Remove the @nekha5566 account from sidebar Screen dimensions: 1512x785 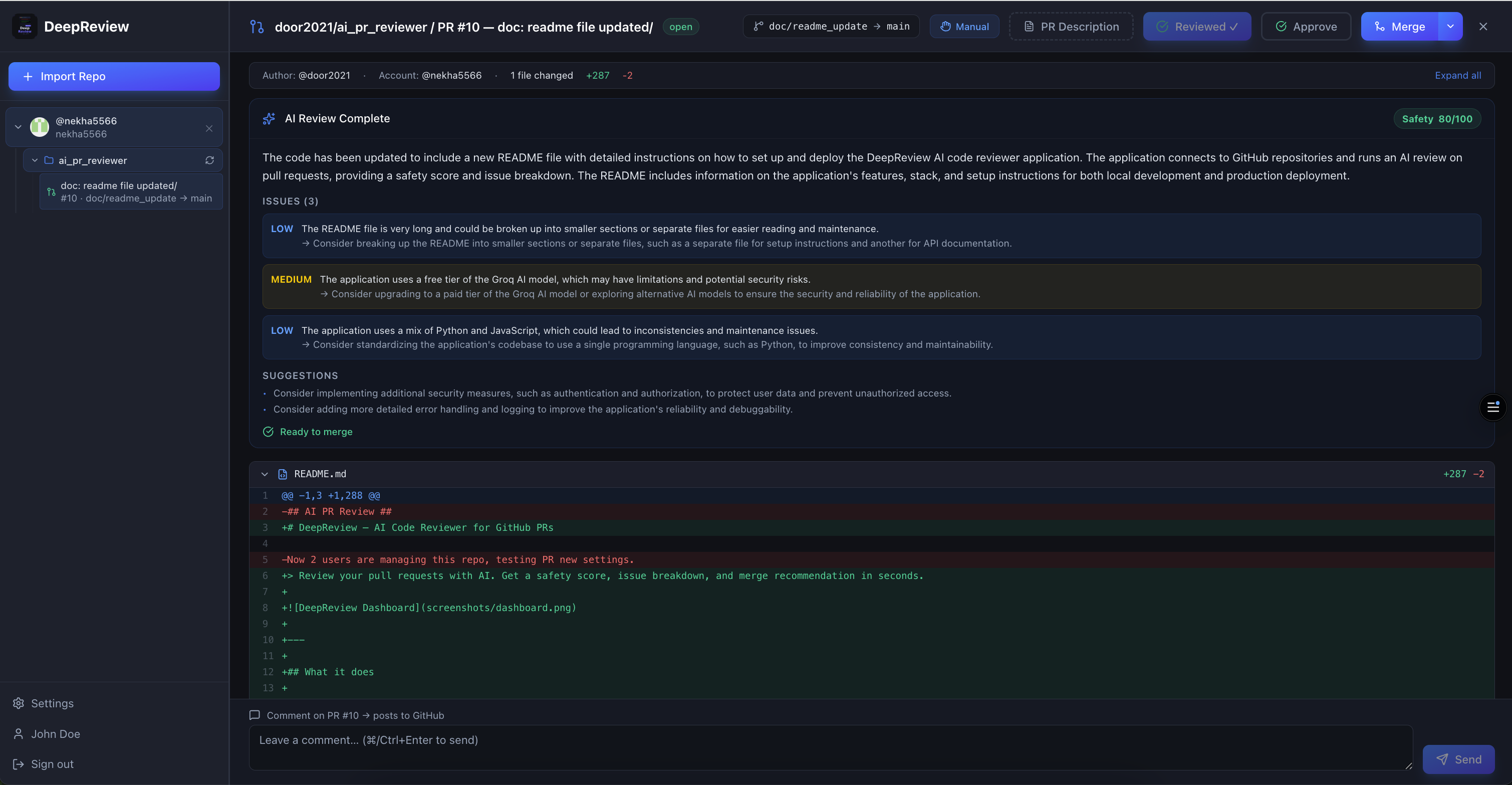click(x=209, y=128)
